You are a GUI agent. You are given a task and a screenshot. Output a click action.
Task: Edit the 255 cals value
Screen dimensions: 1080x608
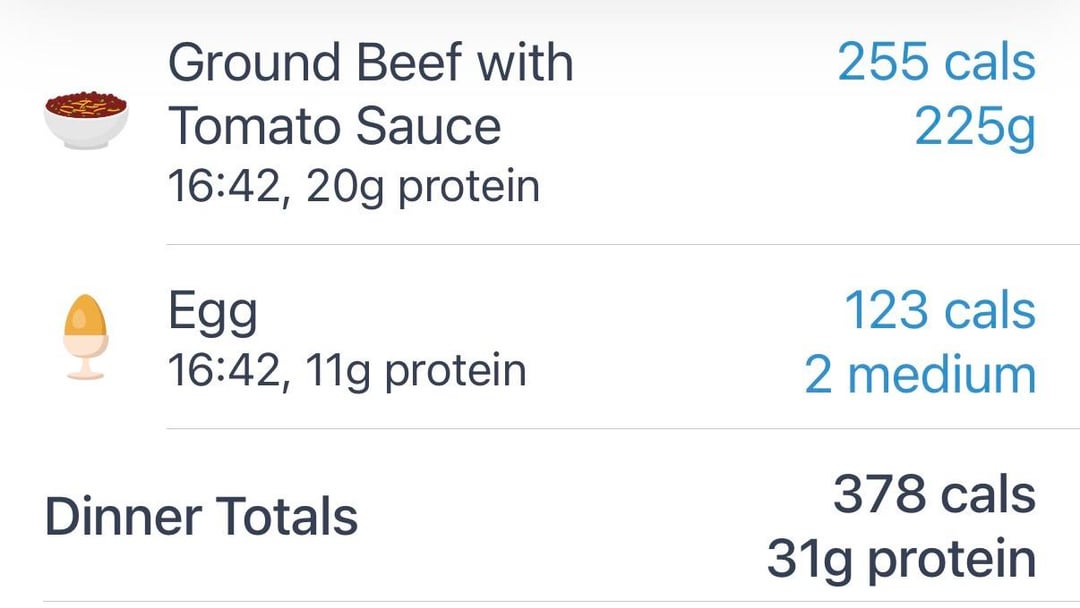pyautogui.click(x=936, y=62)
